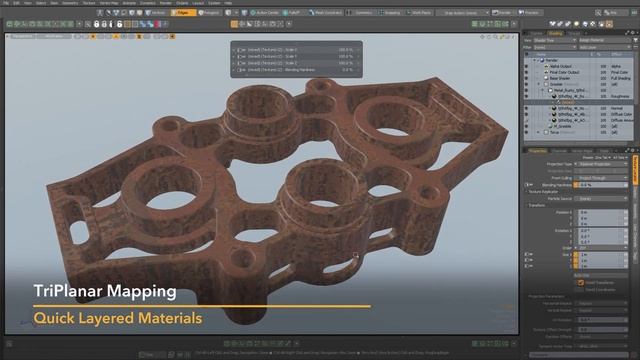Image resolution: width=640 pixels, height=360 pixels.
Task: Open the Horizontal Repeat dropdown
Action: click(x=602, y=303)
